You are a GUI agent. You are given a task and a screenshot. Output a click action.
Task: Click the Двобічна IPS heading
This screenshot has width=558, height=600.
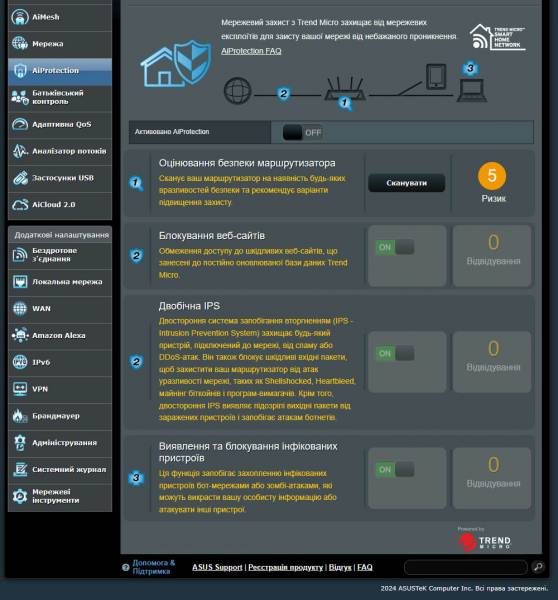click(x=189, y=306)
